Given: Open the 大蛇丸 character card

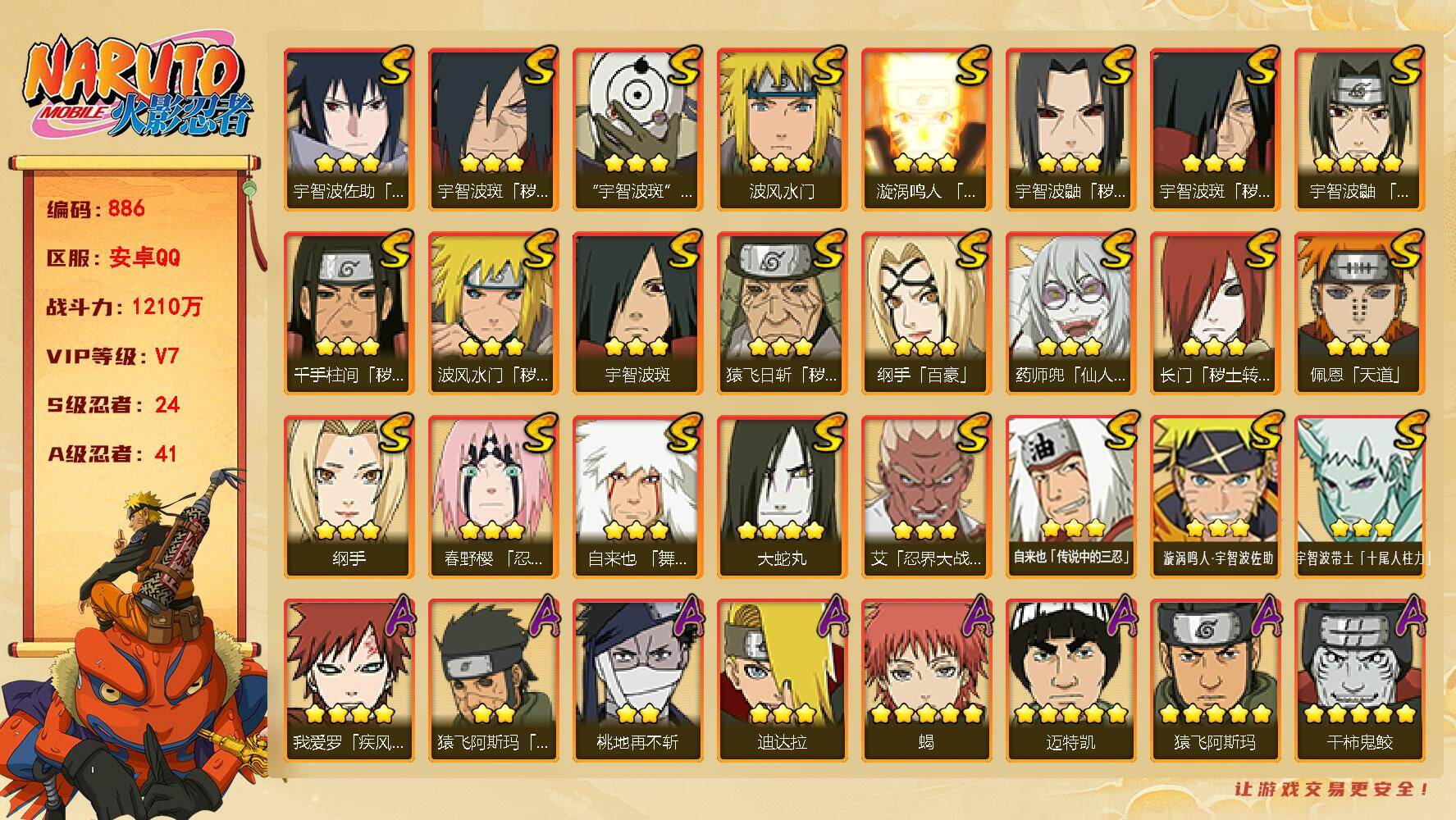Looking at the screenshot, I should [781, 497].
